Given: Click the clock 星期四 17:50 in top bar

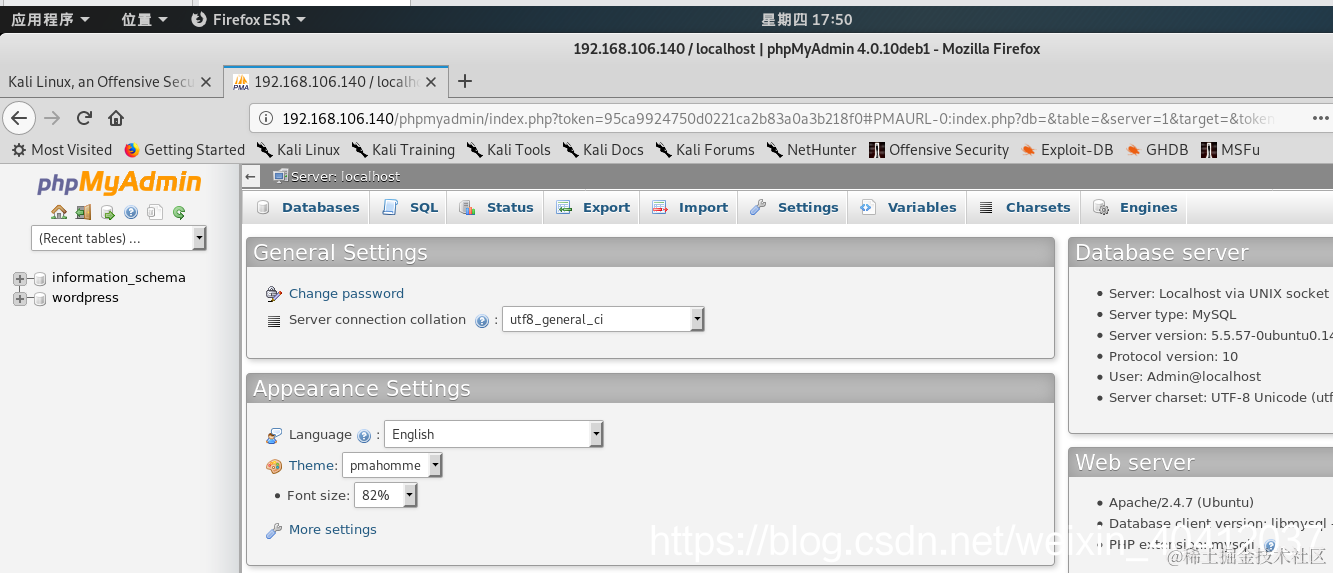Looking at the screenshot, I should tap(806, 19).
